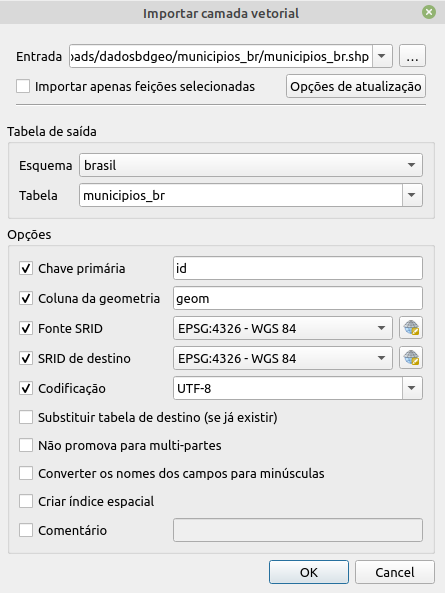Viewport: 445px width, 593px height.
Task: Uncheck the Coluna da geometria checkbox
Action: pos(26,298)
